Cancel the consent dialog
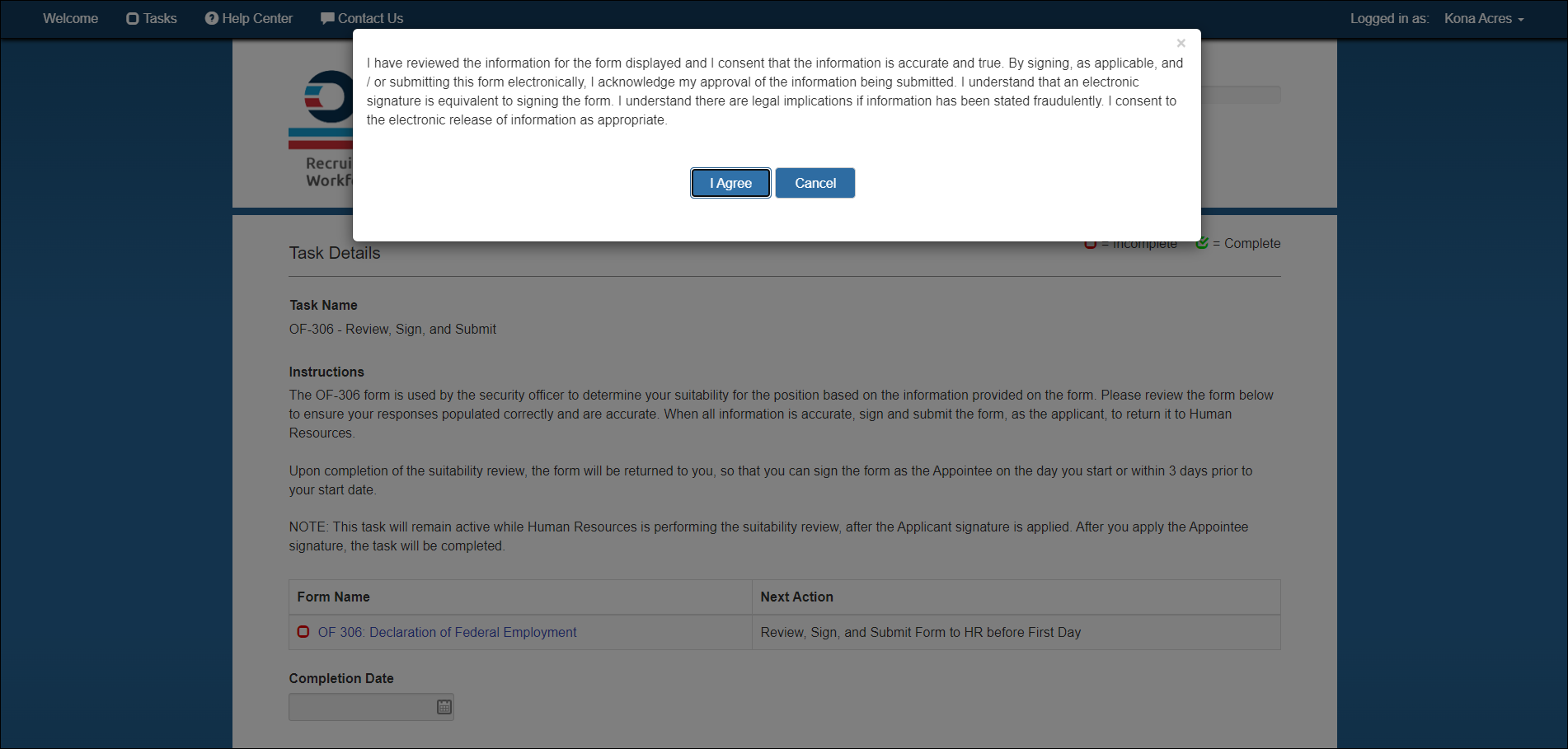The image size is (1568, 749). pyautogui.click(x=815, y=183)
